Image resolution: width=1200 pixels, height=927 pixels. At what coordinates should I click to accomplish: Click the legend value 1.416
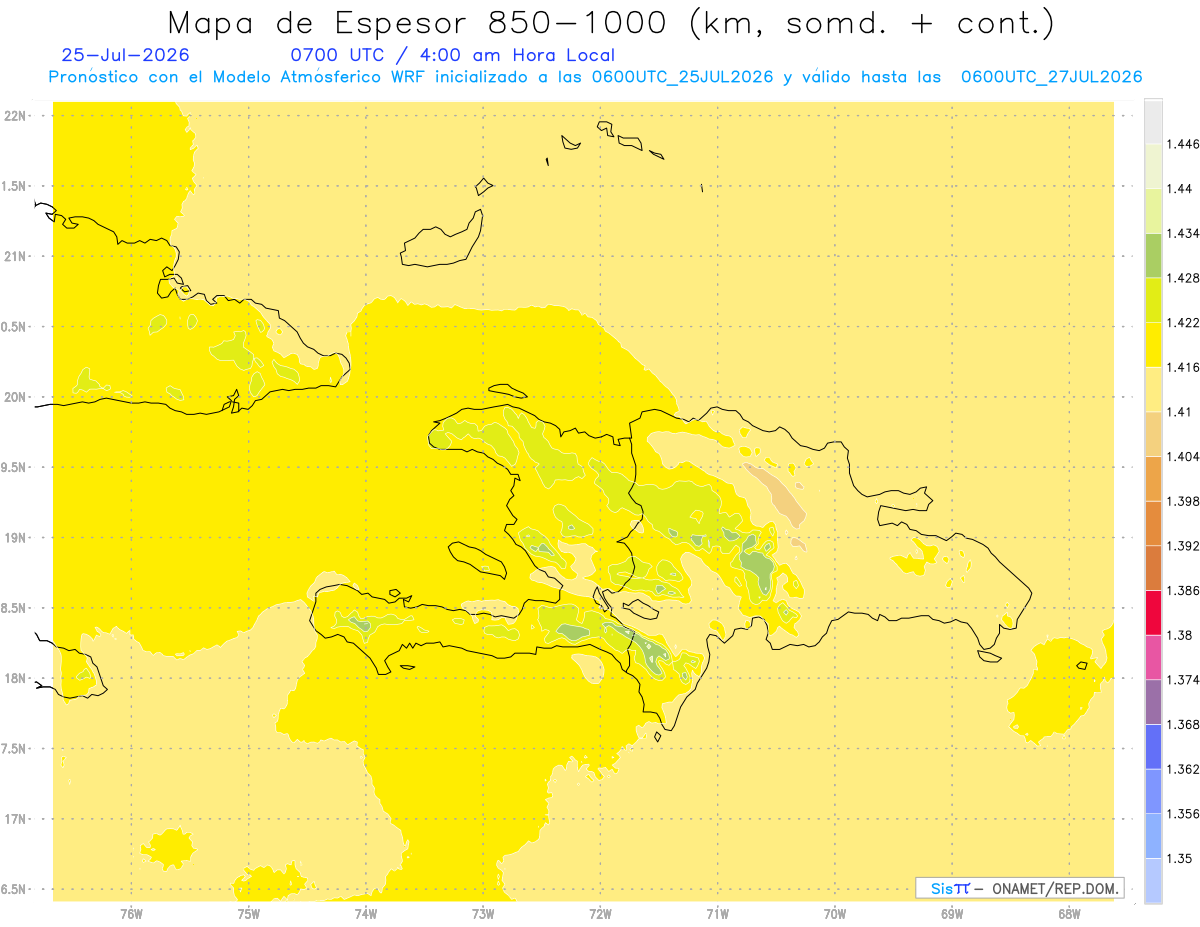[1183, 367]
